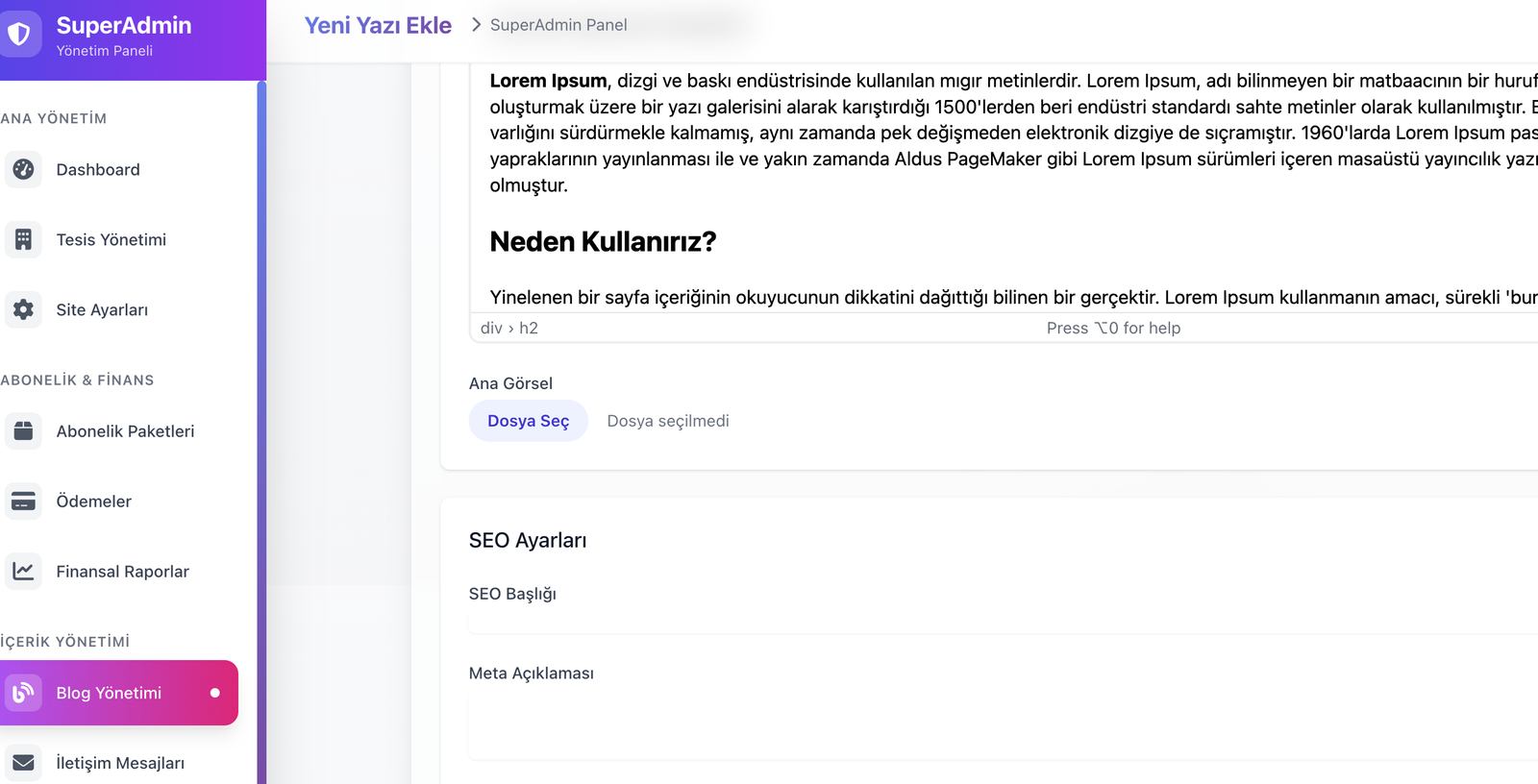Click the Site Ayarları gear icon

click(23, 309)
